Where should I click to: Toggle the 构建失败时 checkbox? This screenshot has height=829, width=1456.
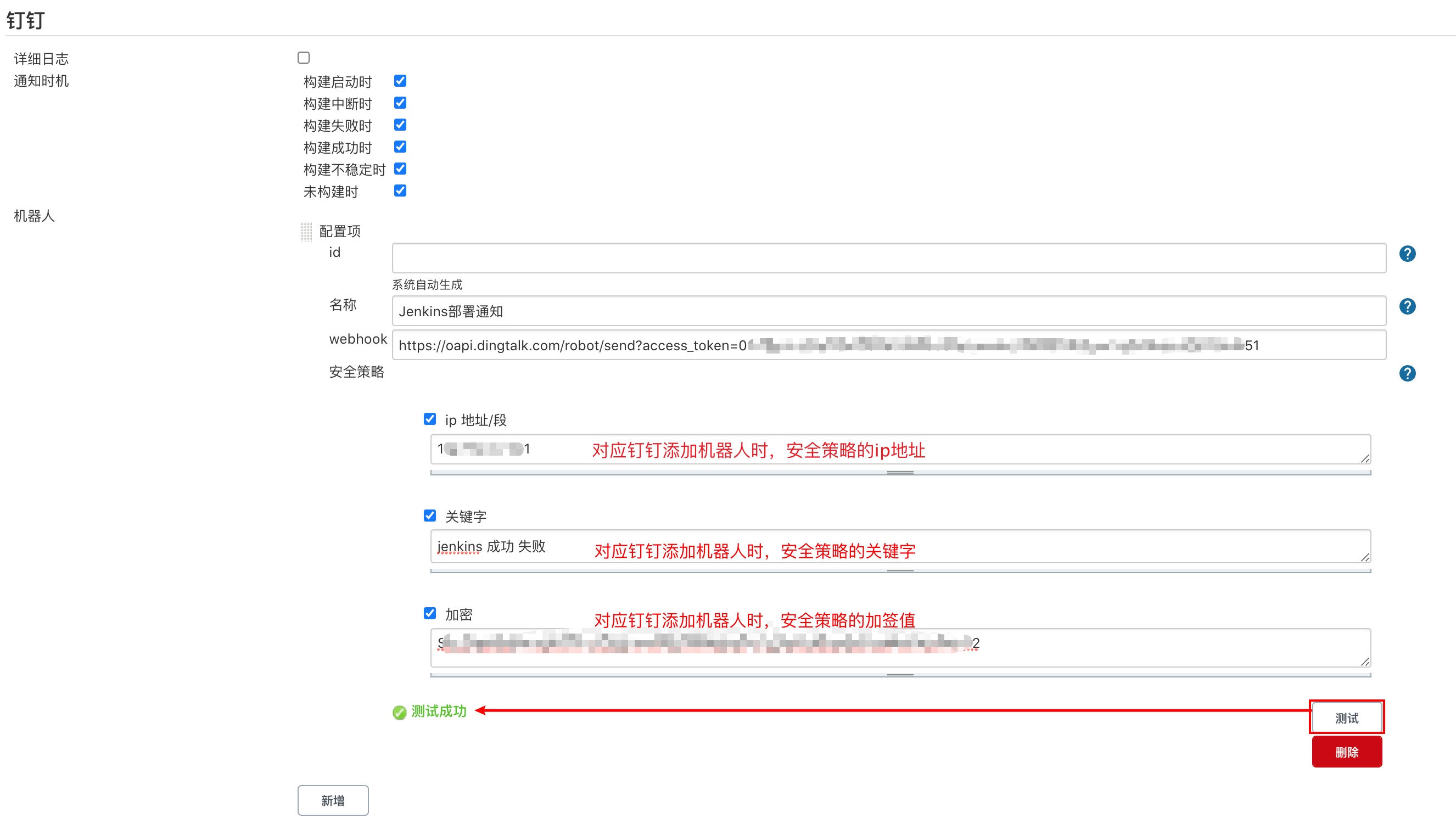click(400, 125)
